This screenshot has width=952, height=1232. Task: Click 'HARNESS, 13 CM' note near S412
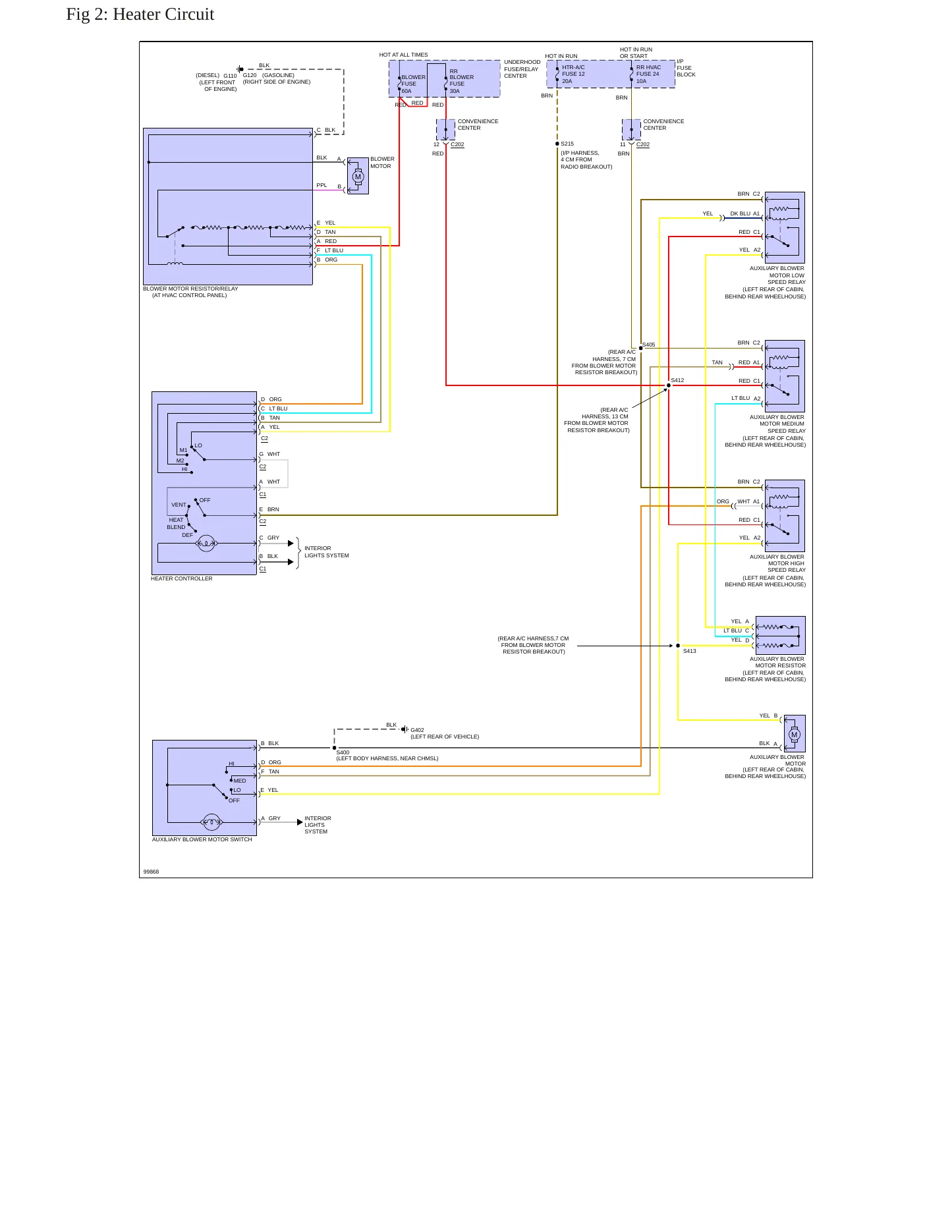pyautogui.click(x=605, y=416)
